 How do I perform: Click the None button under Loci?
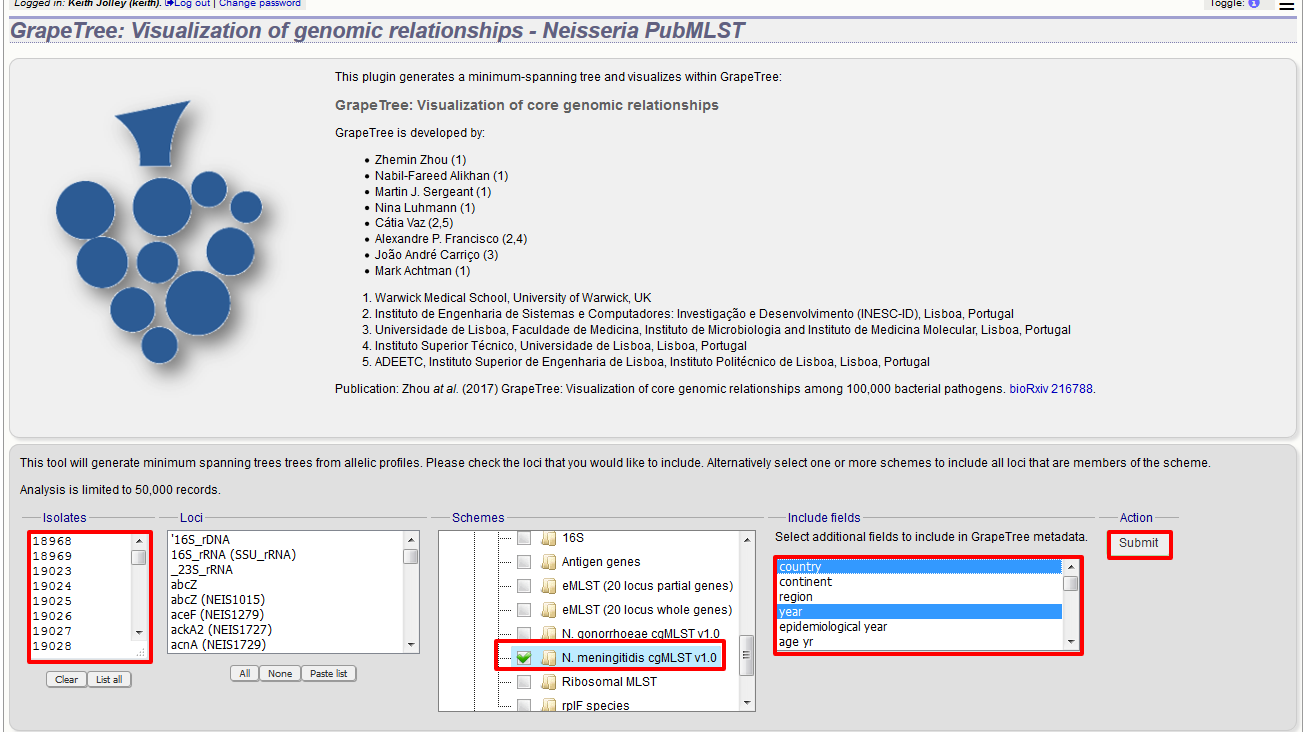pyautogui.click(x=280, y=673)
